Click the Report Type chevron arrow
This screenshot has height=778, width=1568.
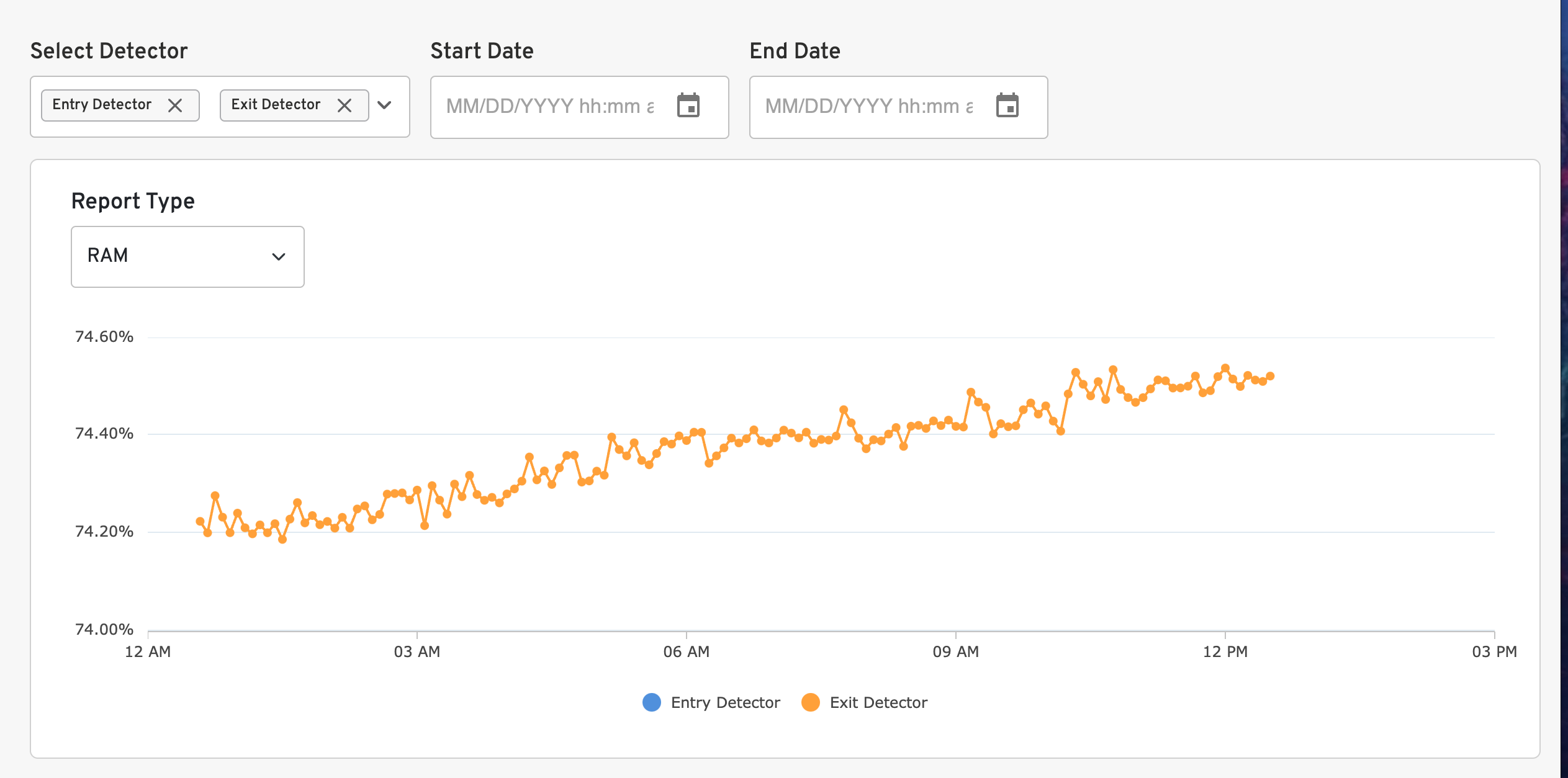(x=279, y=257)
